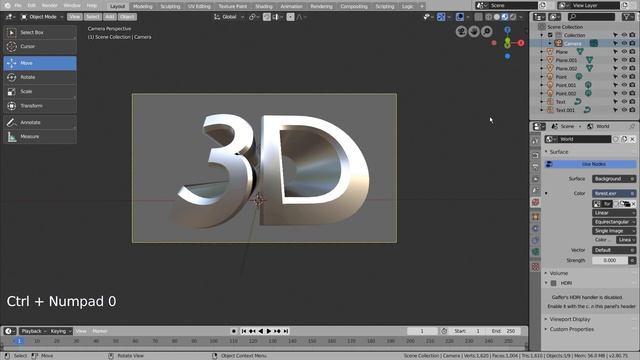Open the Object properties tab icon
The image size is (640, 360).
click(x=536, y=217)
